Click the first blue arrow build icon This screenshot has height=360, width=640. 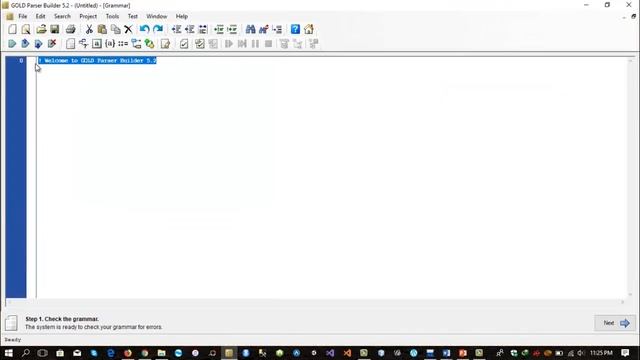(x=12, y=44)
